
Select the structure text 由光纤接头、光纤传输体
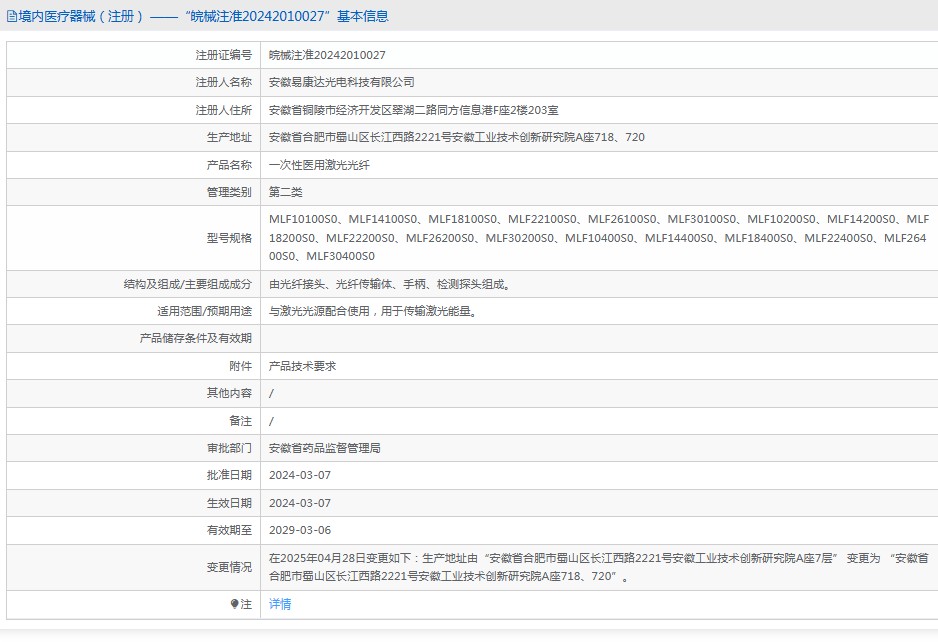click(330, 284)
